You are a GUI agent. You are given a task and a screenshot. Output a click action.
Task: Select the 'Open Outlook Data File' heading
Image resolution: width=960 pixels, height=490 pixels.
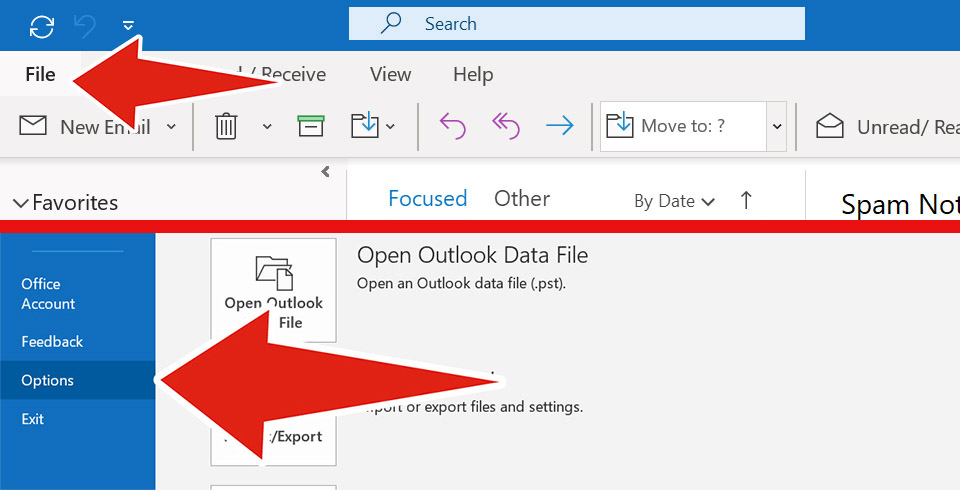pyautogui.click(x=472, y=255)
